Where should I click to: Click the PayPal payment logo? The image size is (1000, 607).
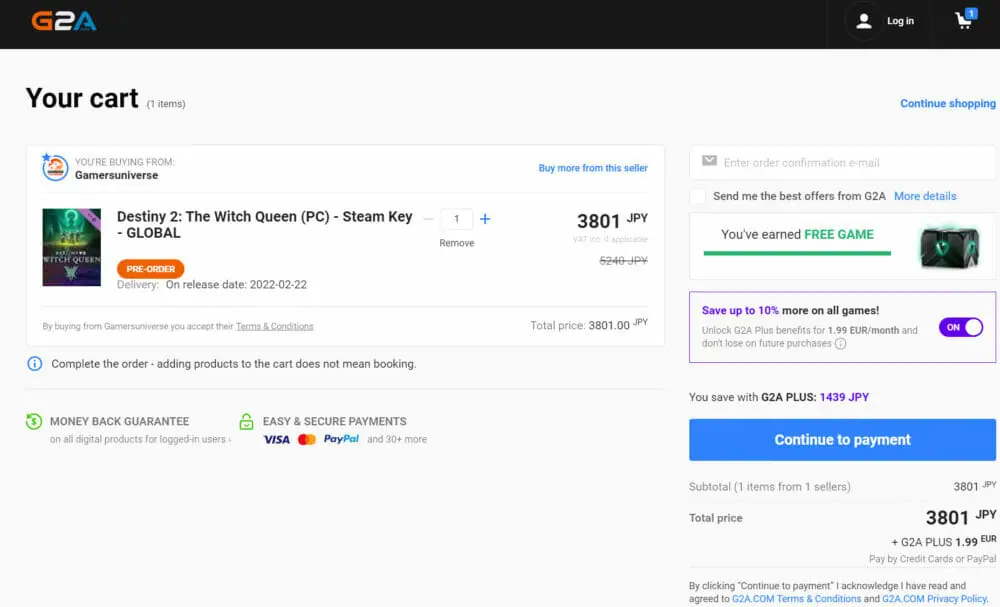point(341,439)
